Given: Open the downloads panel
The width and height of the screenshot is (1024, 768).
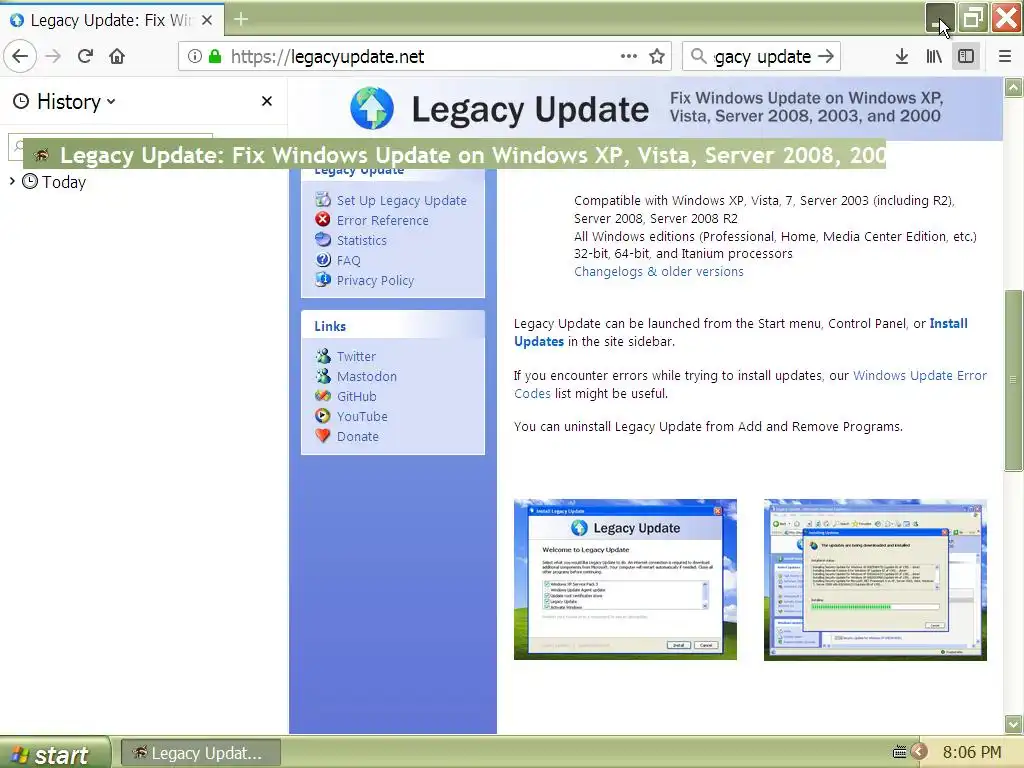Looking at the screenshot, I should (902, 56).
